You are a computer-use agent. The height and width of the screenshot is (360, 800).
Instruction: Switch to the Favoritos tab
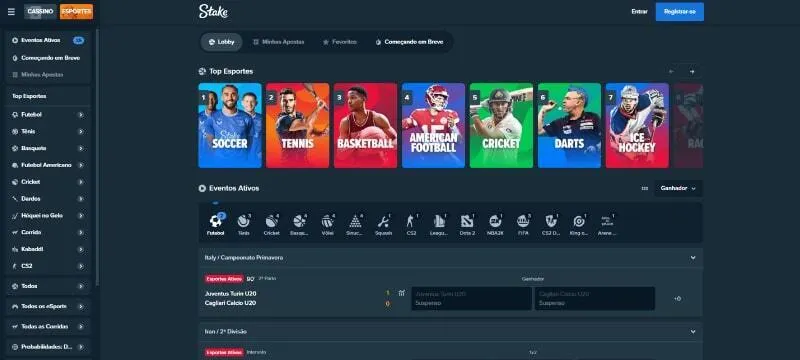pyautogui.click(x=340, y=42)
